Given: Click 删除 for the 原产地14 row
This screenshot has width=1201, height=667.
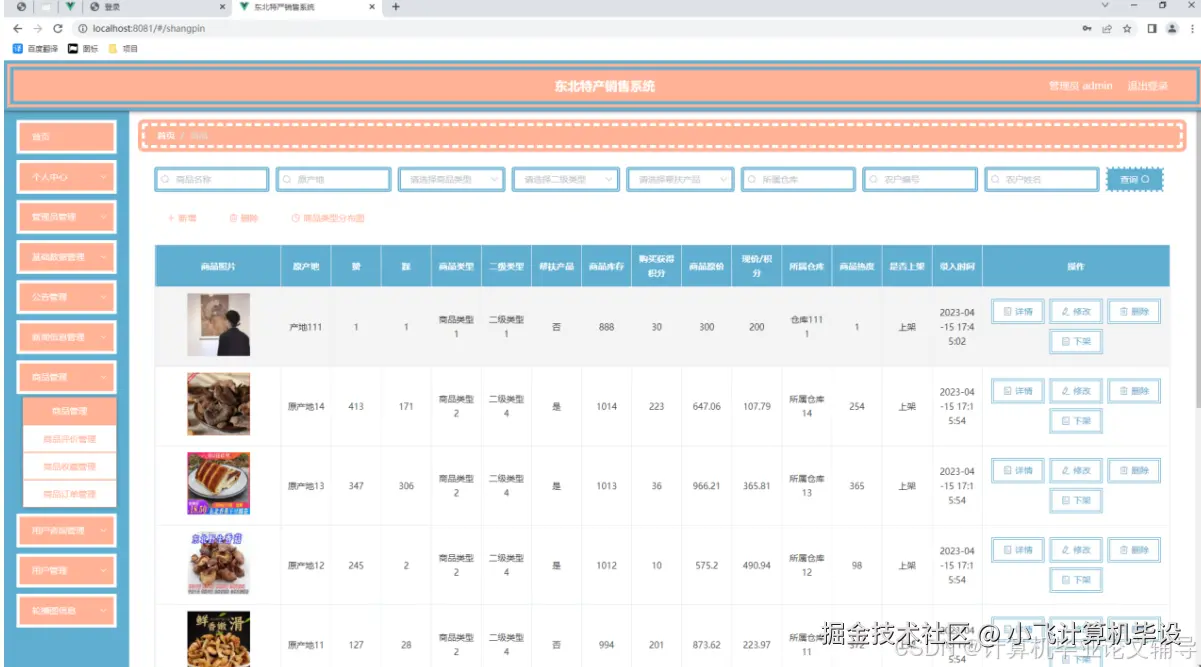Looking at the screenshot, I should [1134, 391].
